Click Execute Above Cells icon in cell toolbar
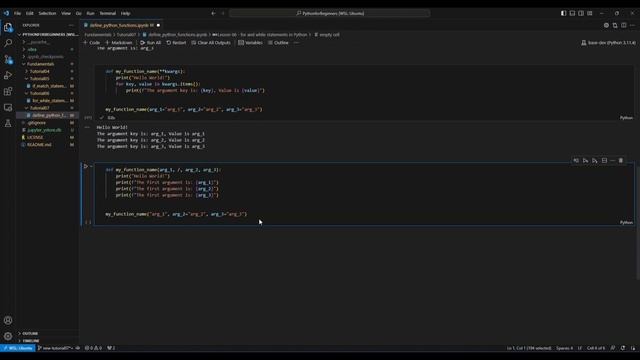 click(585, 160)
